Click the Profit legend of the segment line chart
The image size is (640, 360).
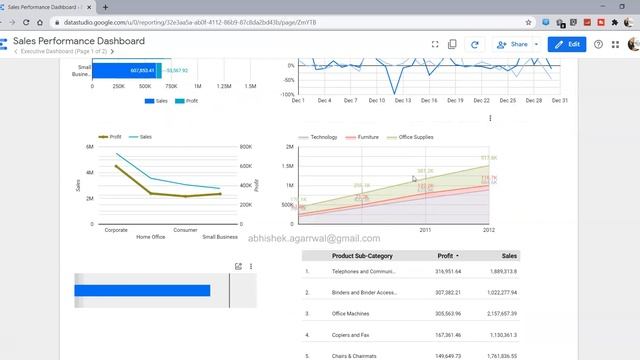[110, 137]
